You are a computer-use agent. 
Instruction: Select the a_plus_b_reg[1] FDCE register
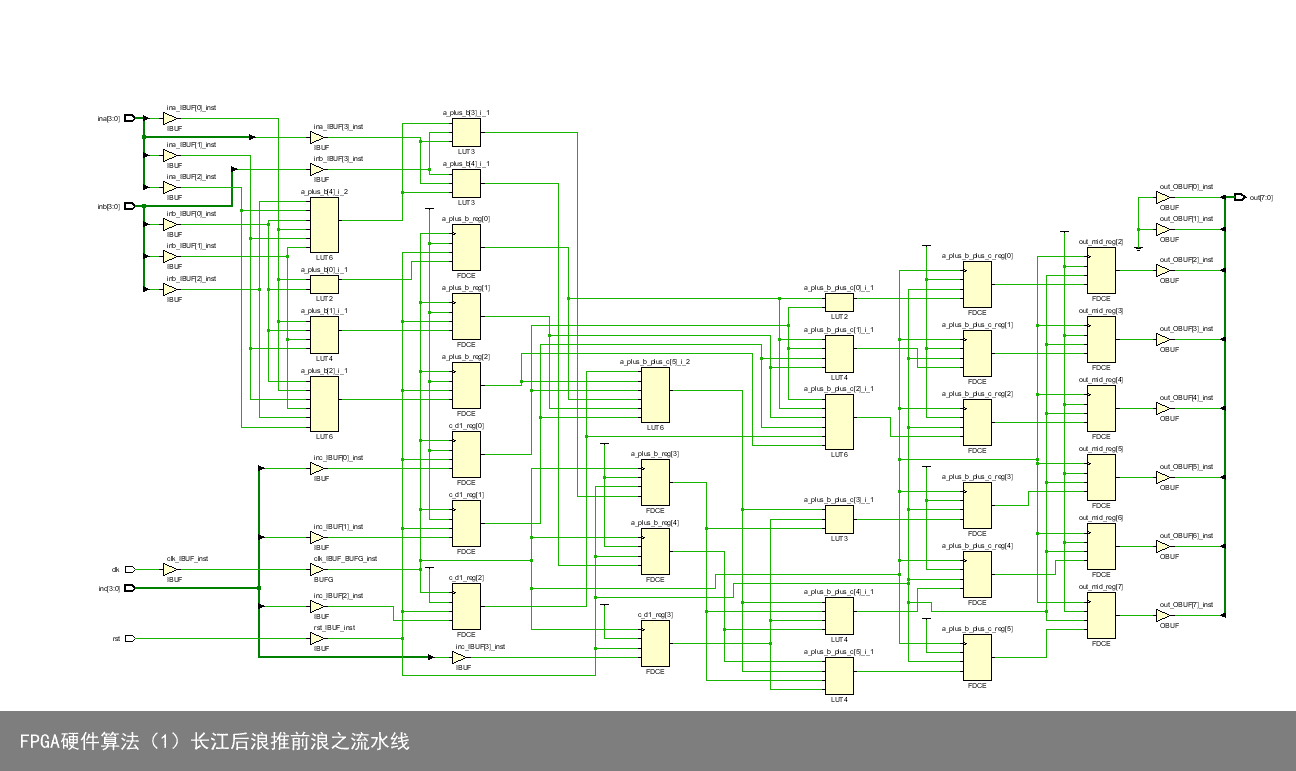[x=466, y=316]
